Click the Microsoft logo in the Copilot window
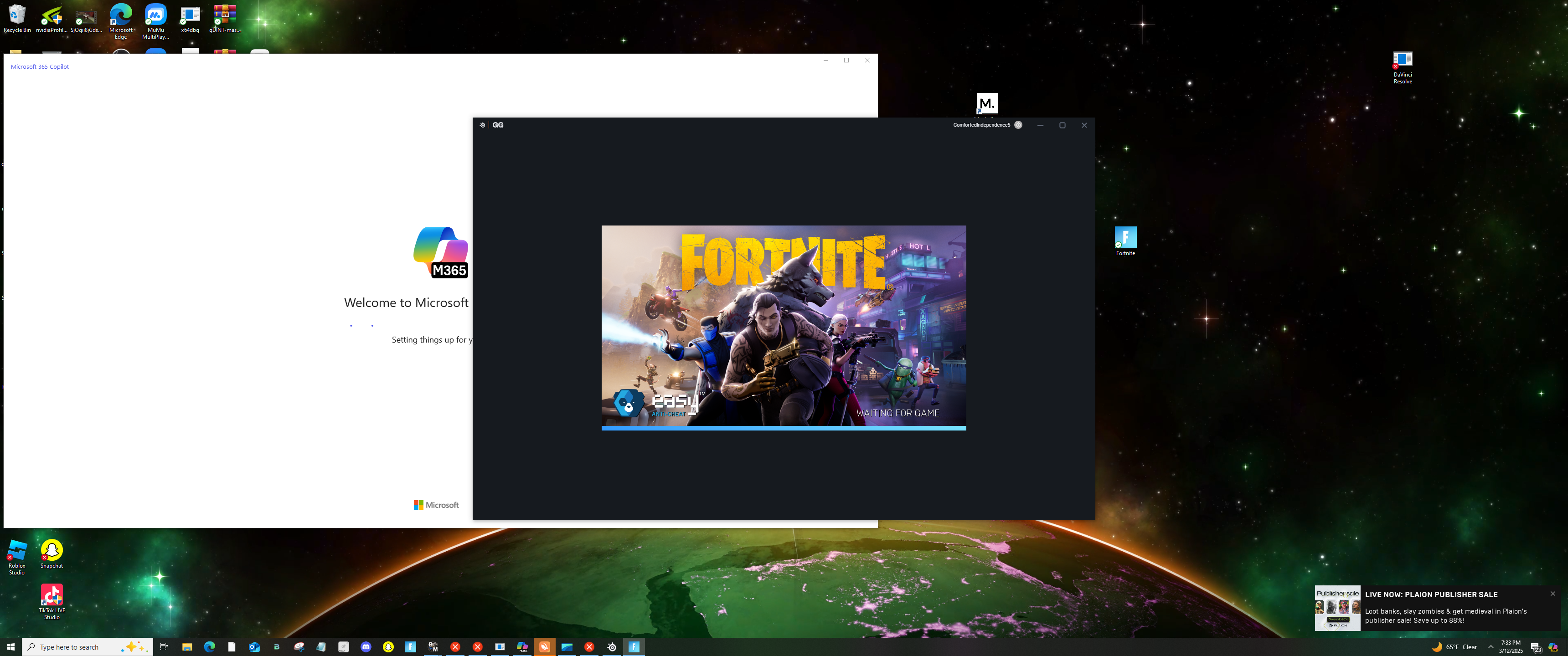The height and width of the screenshot is (656, 1568). 436,505
